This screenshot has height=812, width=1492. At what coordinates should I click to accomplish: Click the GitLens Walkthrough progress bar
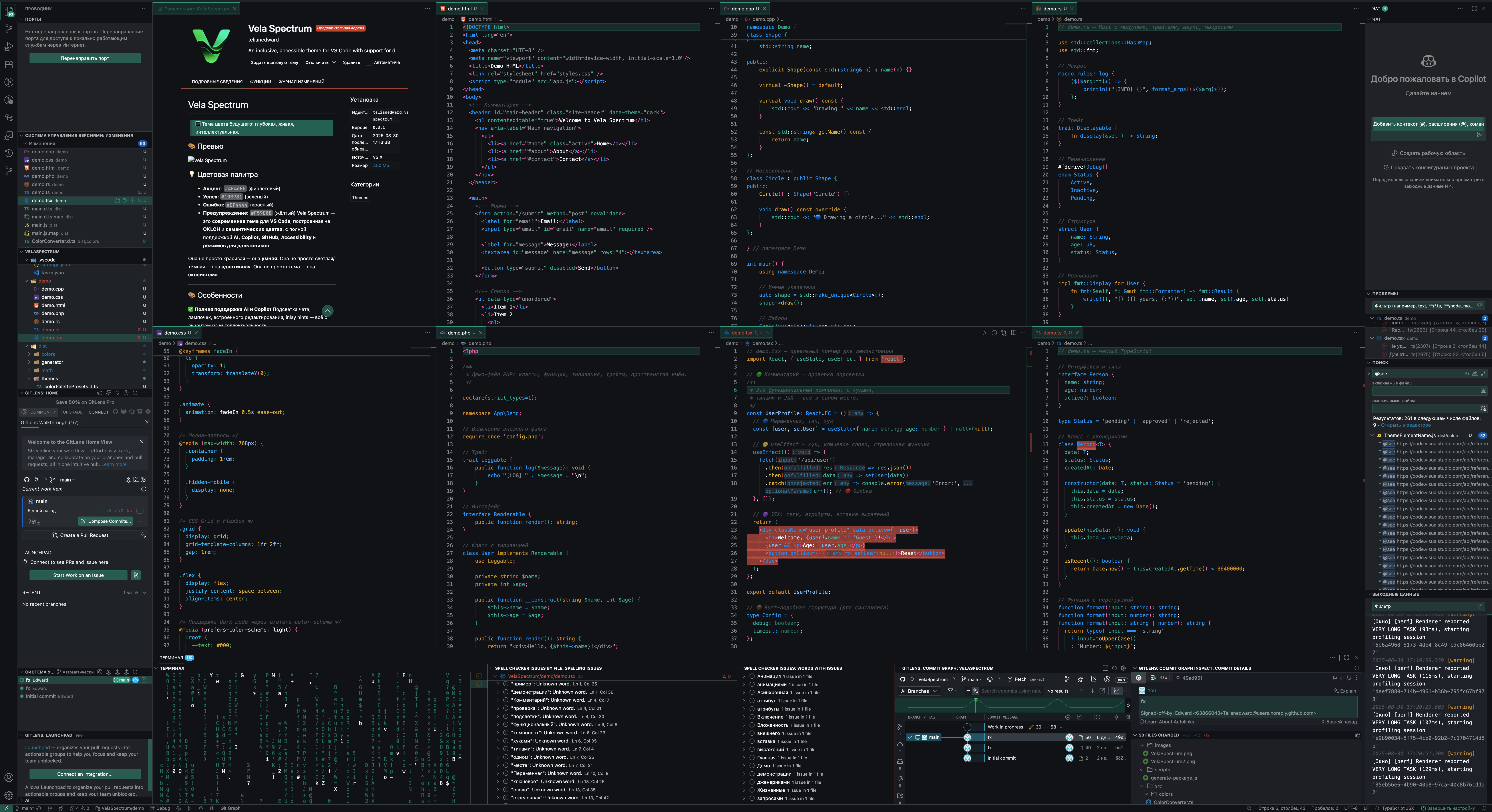click(85, 428)
